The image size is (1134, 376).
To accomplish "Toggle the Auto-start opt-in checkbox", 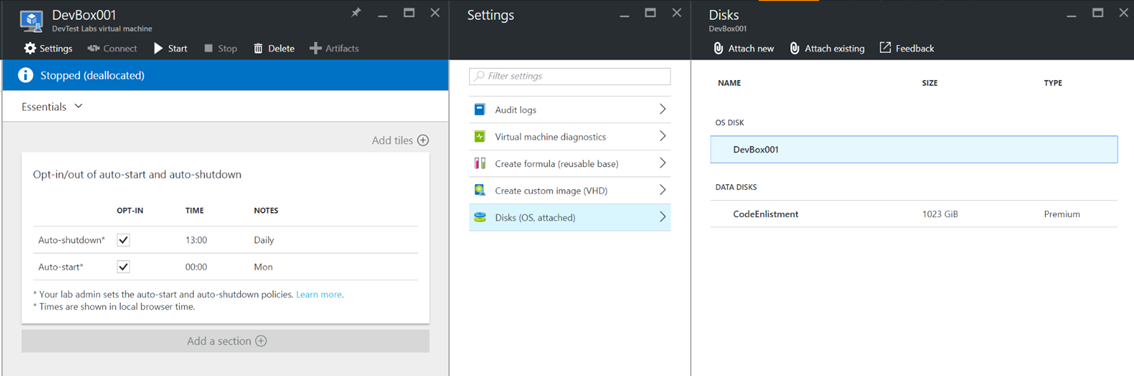I will coord(124,267).
